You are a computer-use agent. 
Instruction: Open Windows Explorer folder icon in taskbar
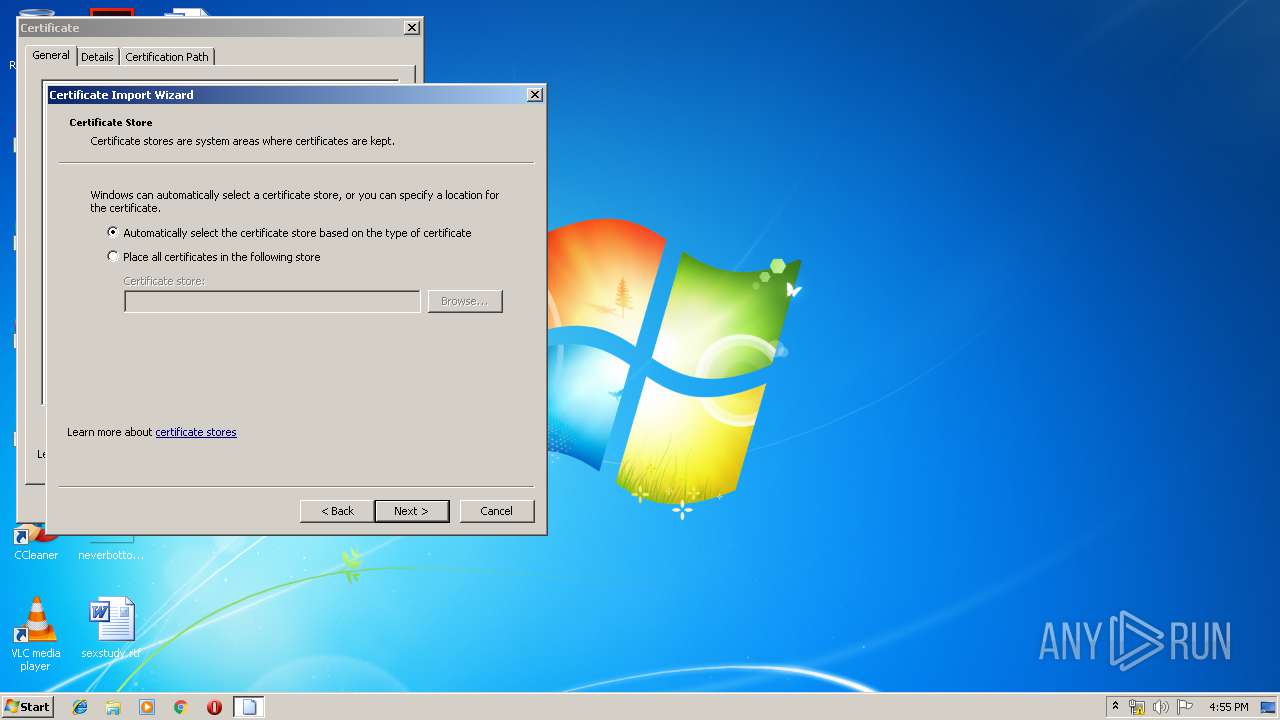(113, 707)
